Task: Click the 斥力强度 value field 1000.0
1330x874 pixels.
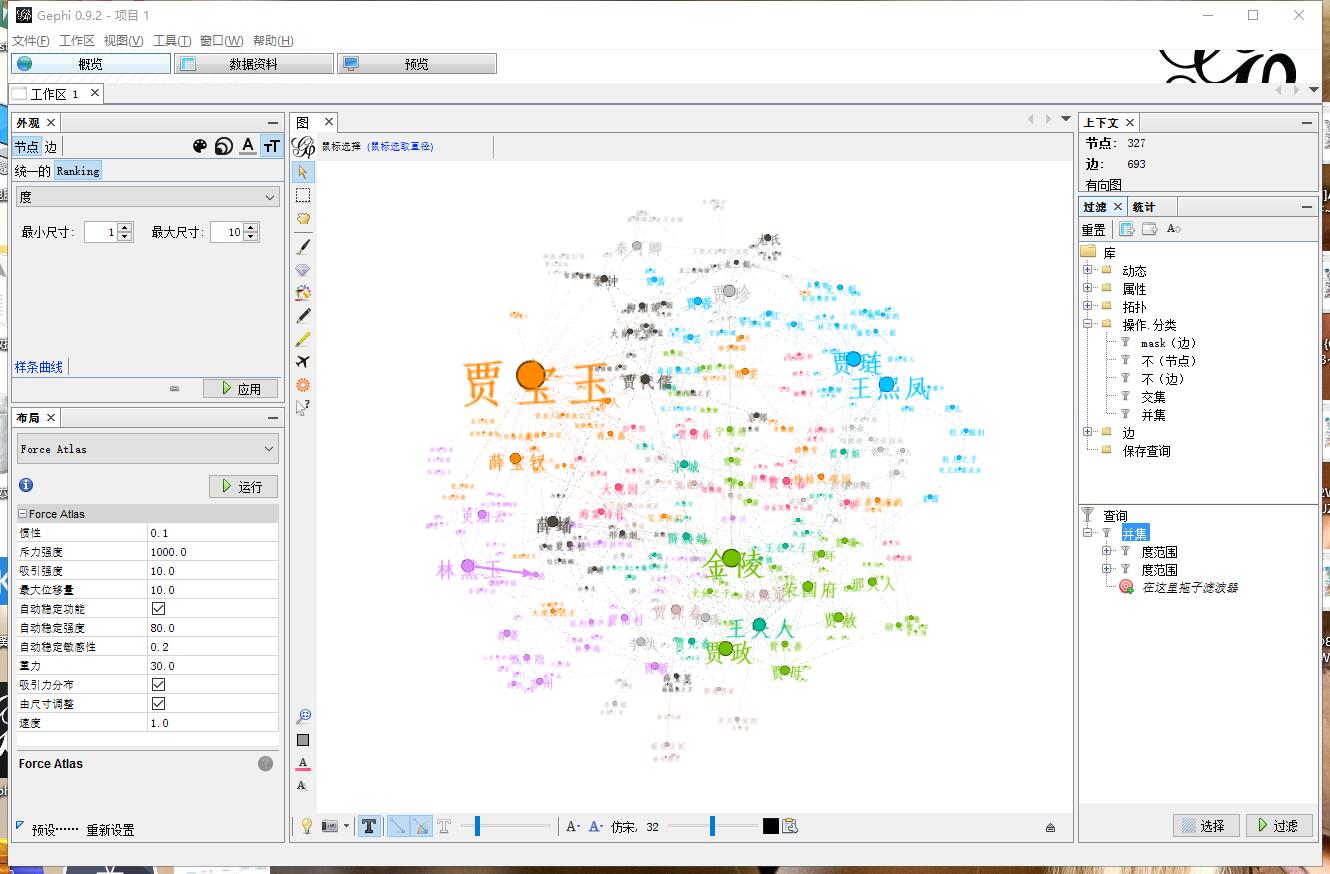Action: [x=212, y=552]
